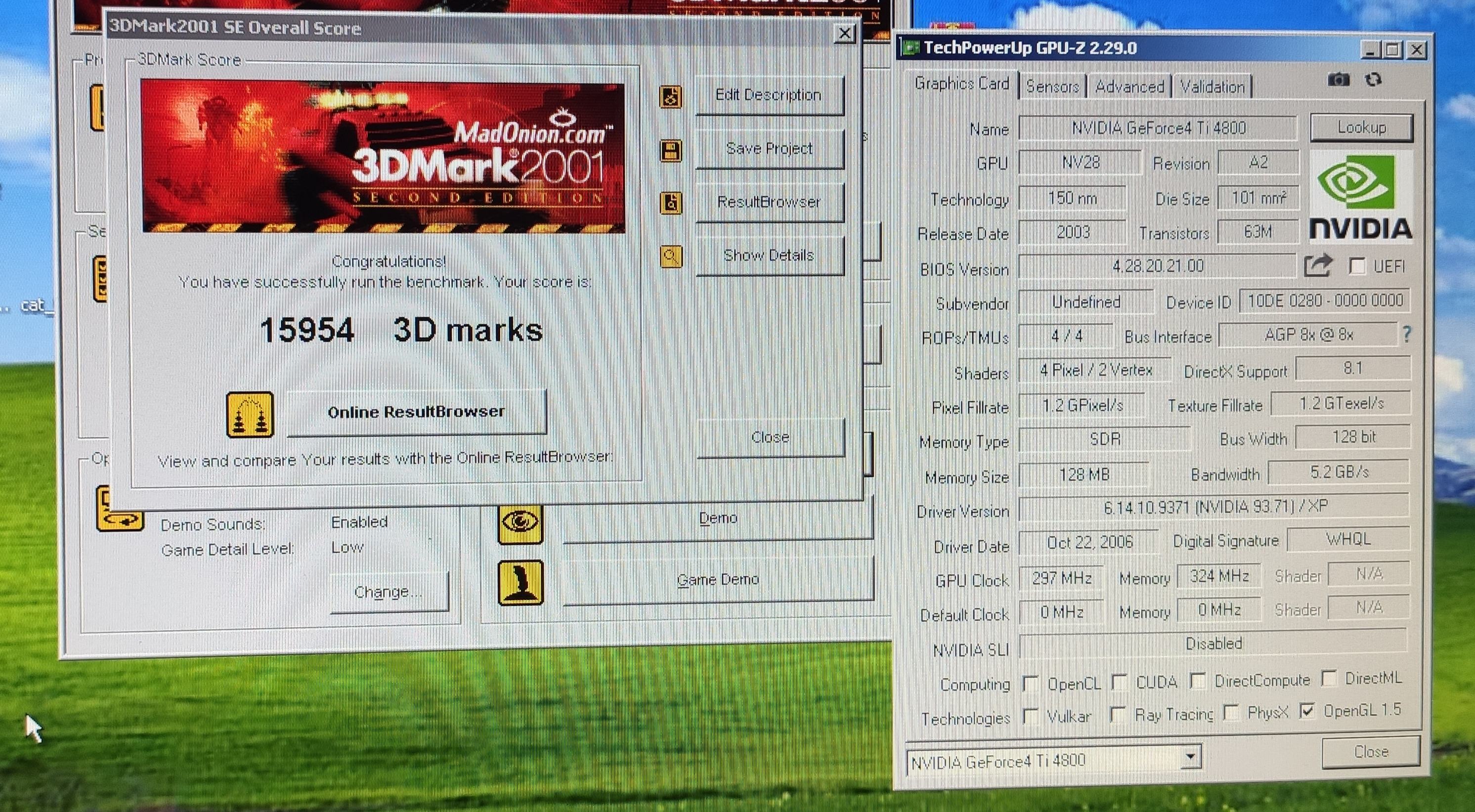Click the Memory clock 324 MHz field
Image resolution: width=1475 pixels, height=812 pixels.
tap(1219, 576)
